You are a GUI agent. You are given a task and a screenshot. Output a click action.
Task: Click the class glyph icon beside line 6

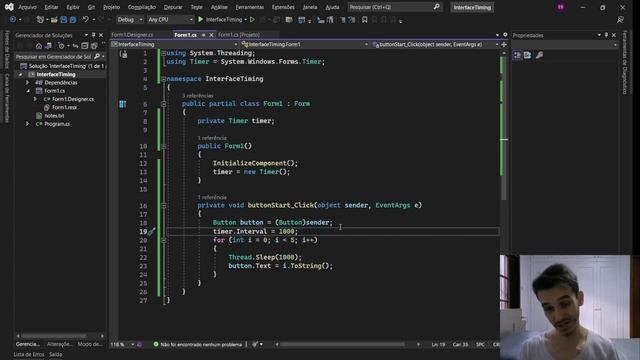pos(122,104)
